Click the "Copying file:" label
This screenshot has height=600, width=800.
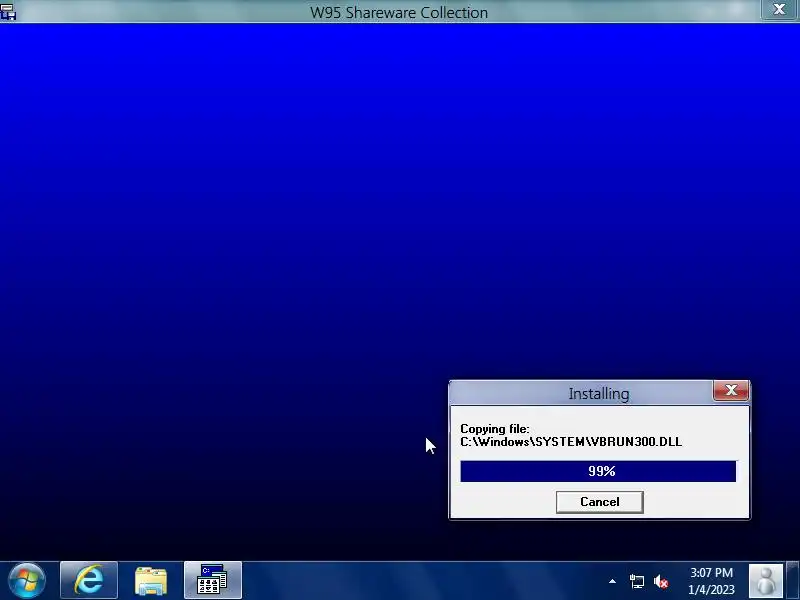(x=494, y=429)
